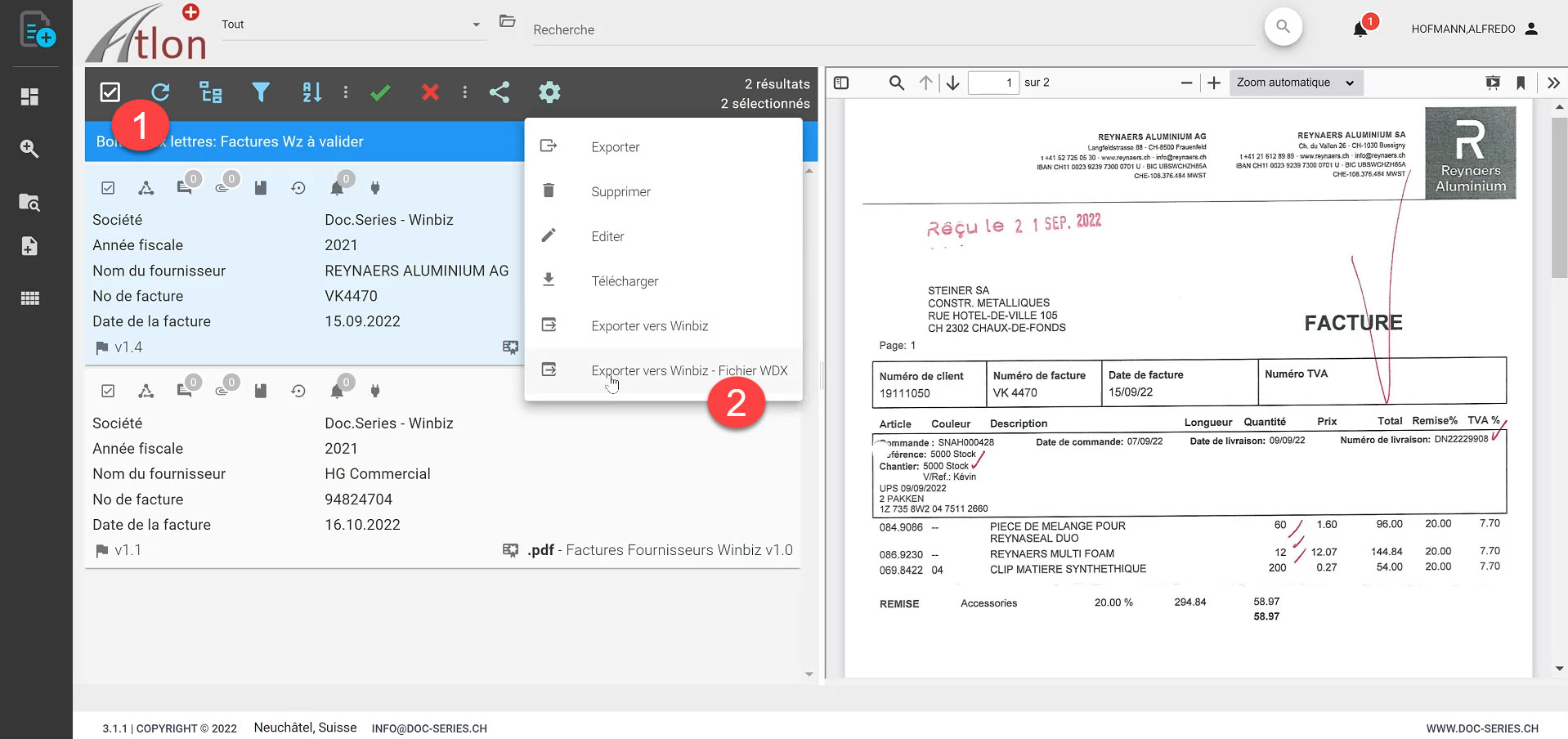Open the WWW.DOC-SERIES.CH footer link
The width and height of the screenshot is (1568, 739).
pyautogui.click(x=1482, y=728)
